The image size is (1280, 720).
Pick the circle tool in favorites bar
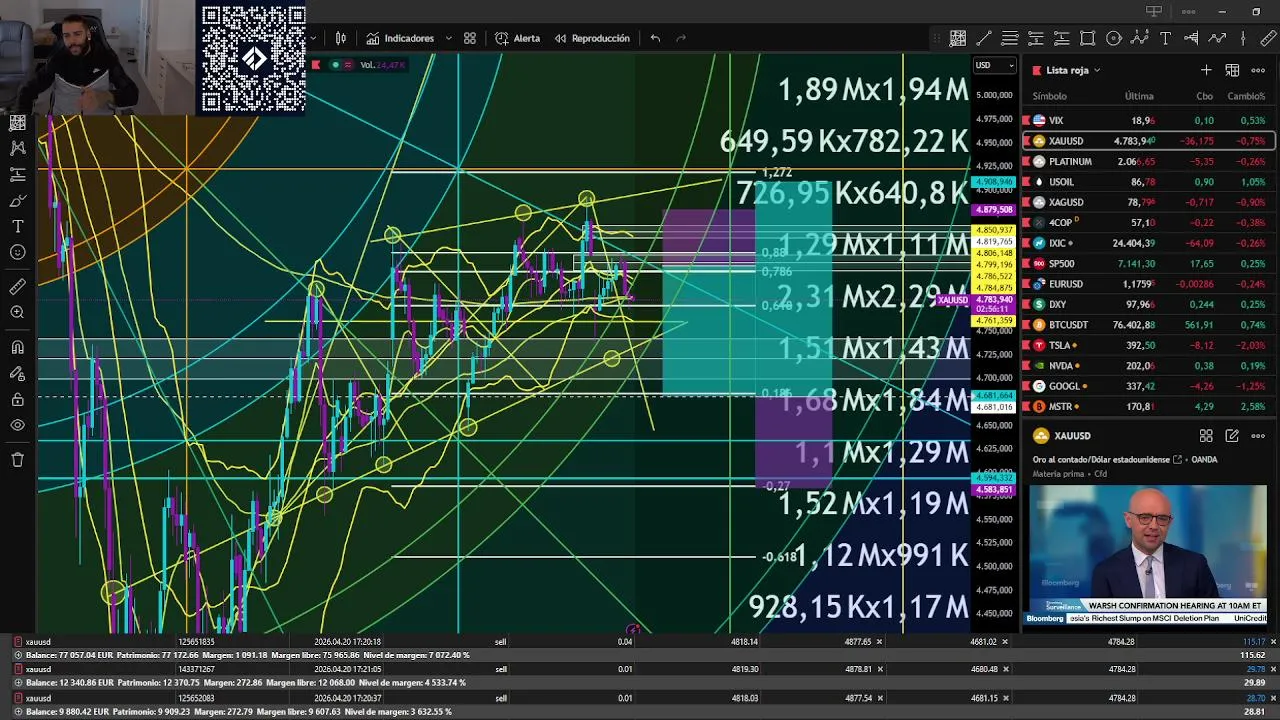(x=1114, y=38)
